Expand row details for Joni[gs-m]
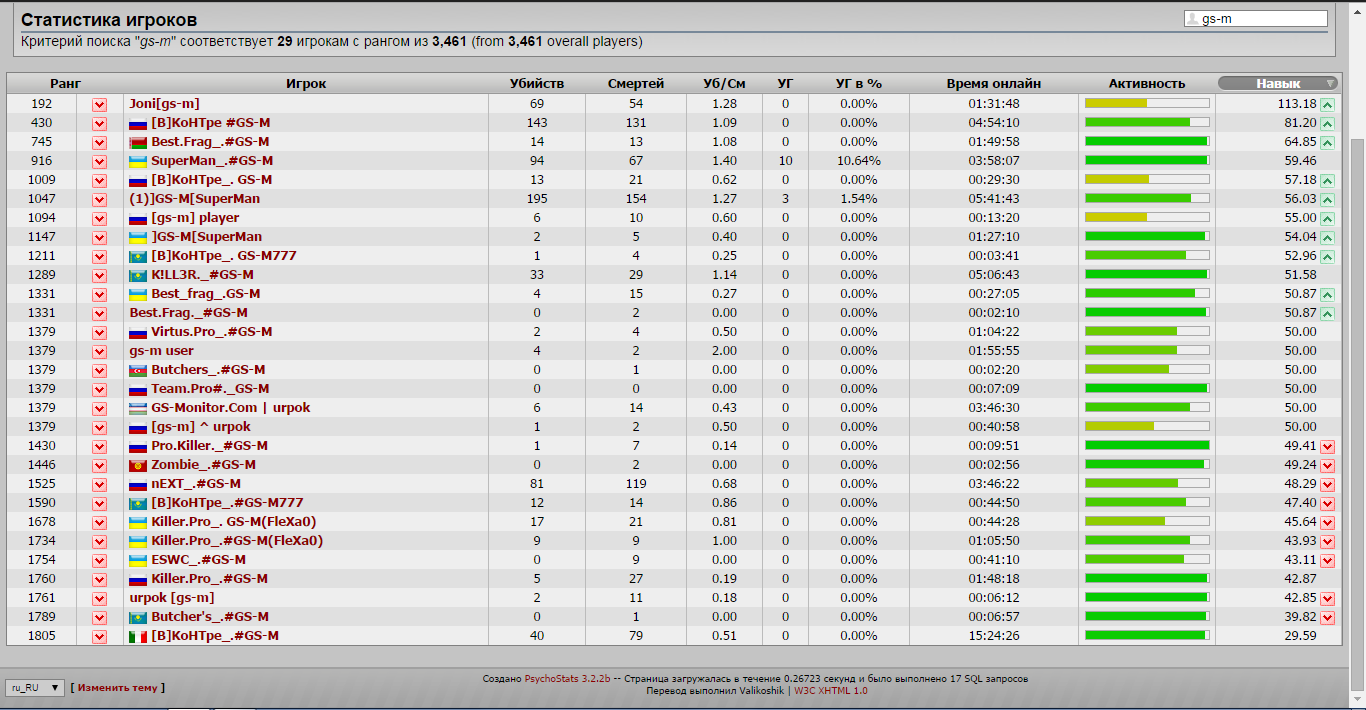This screenshot has height=710, width=1366. (99, 104)
